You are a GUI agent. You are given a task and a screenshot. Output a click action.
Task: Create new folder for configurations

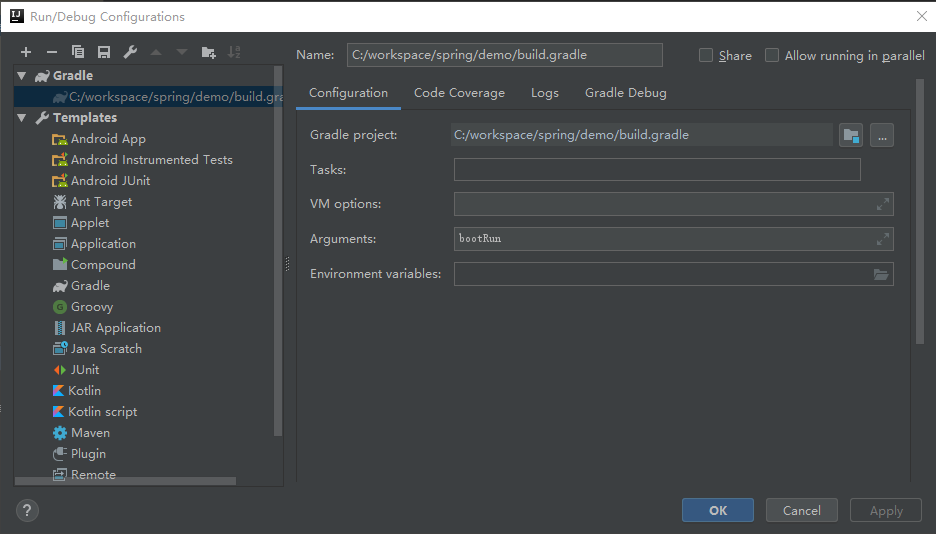click(x=208, y=52)
